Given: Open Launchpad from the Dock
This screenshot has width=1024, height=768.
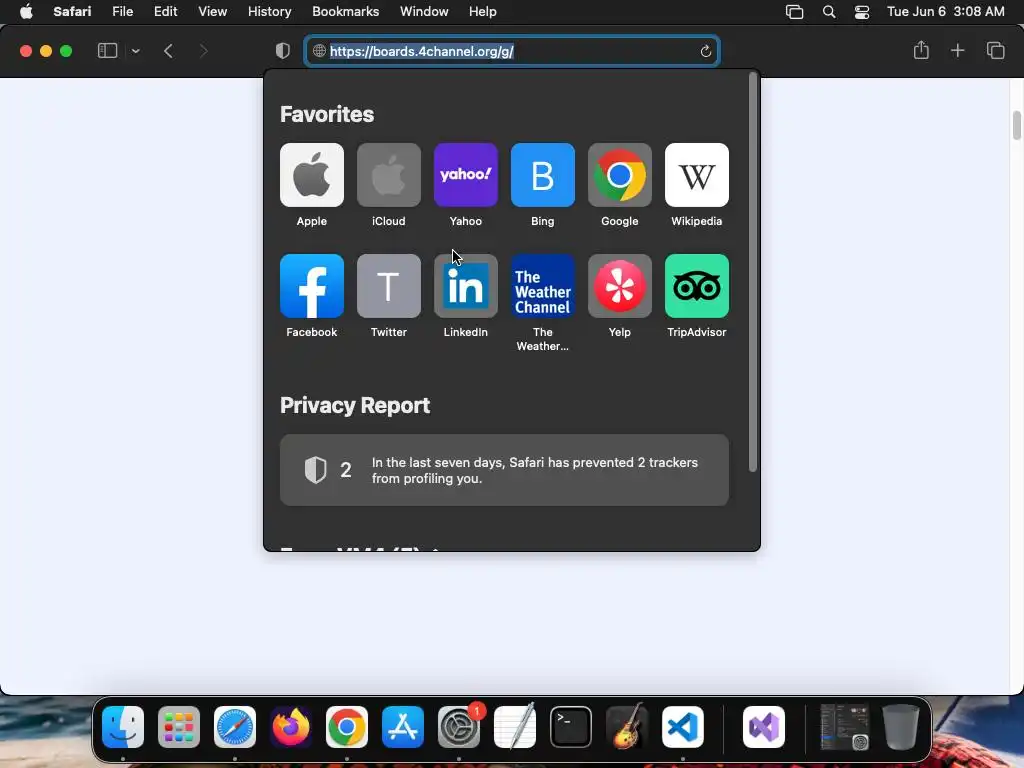Looking at the screenshot, I should pyautogui.click(x=179, y=727).
